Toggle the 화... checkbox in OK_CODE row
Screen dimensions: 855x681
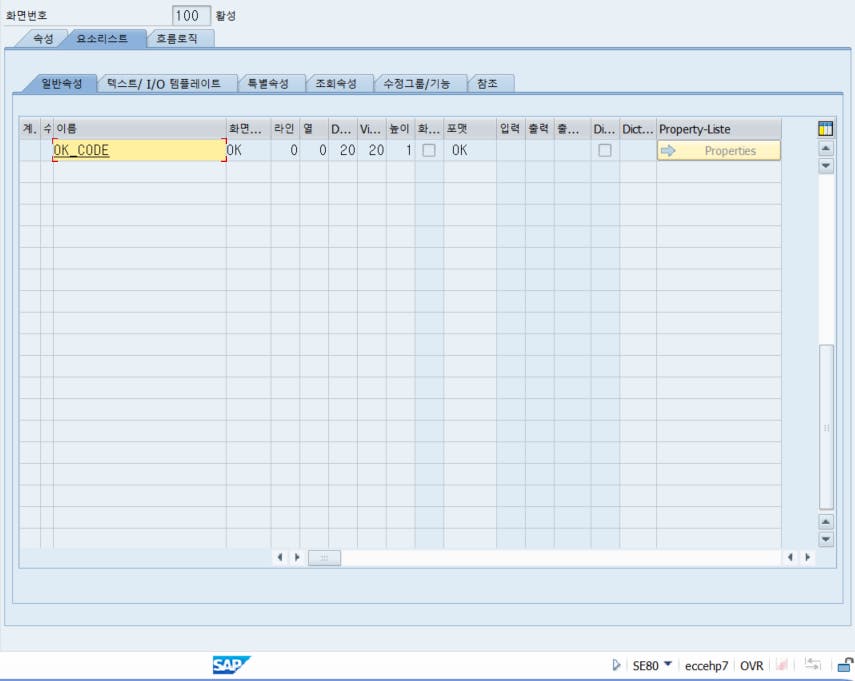point(429,150)
